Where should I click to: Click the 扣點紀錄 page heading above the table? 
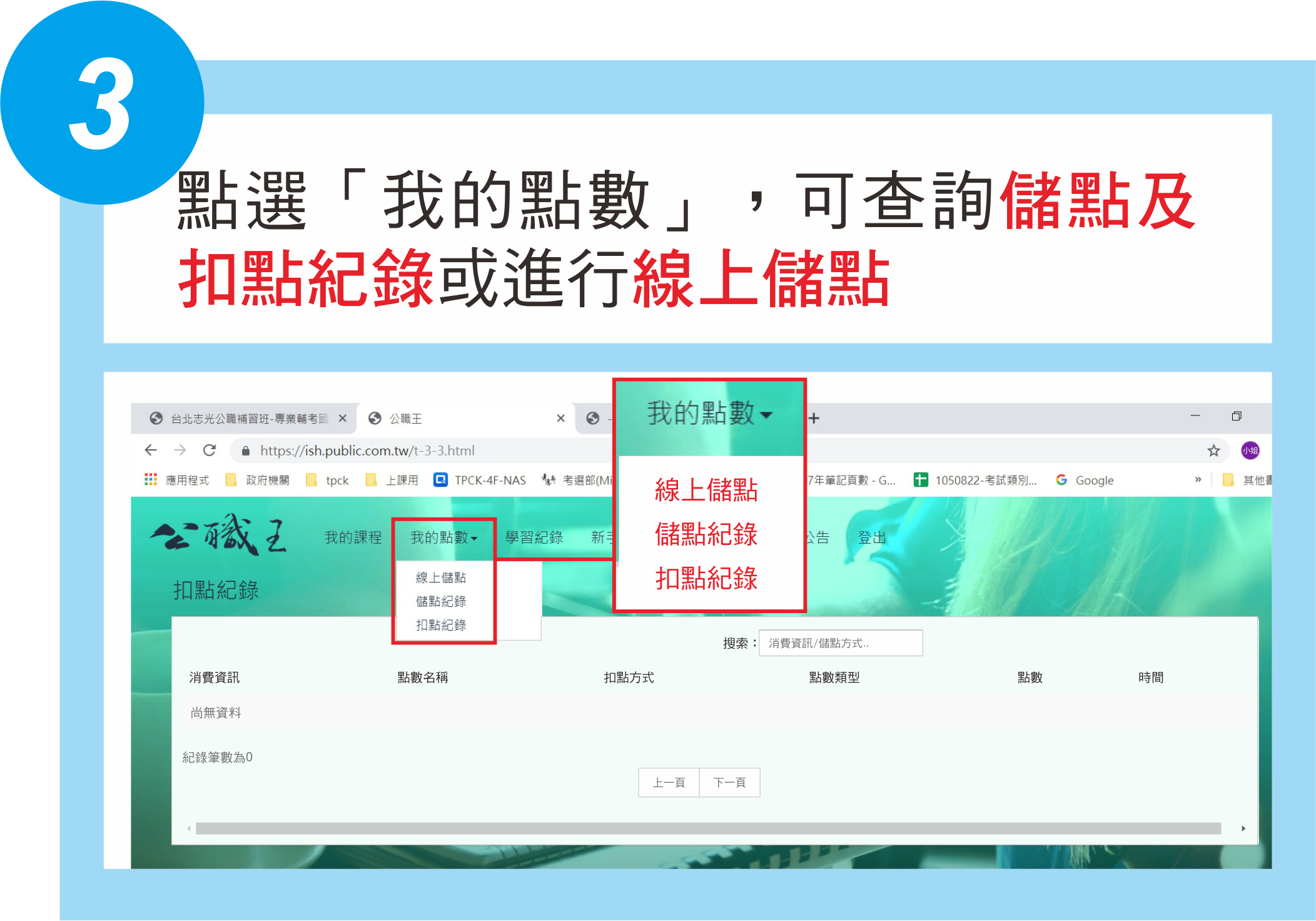[216, 590]
